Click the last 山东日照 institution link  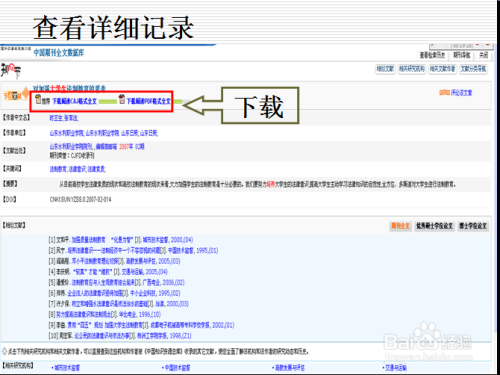[x=149, y=133]
